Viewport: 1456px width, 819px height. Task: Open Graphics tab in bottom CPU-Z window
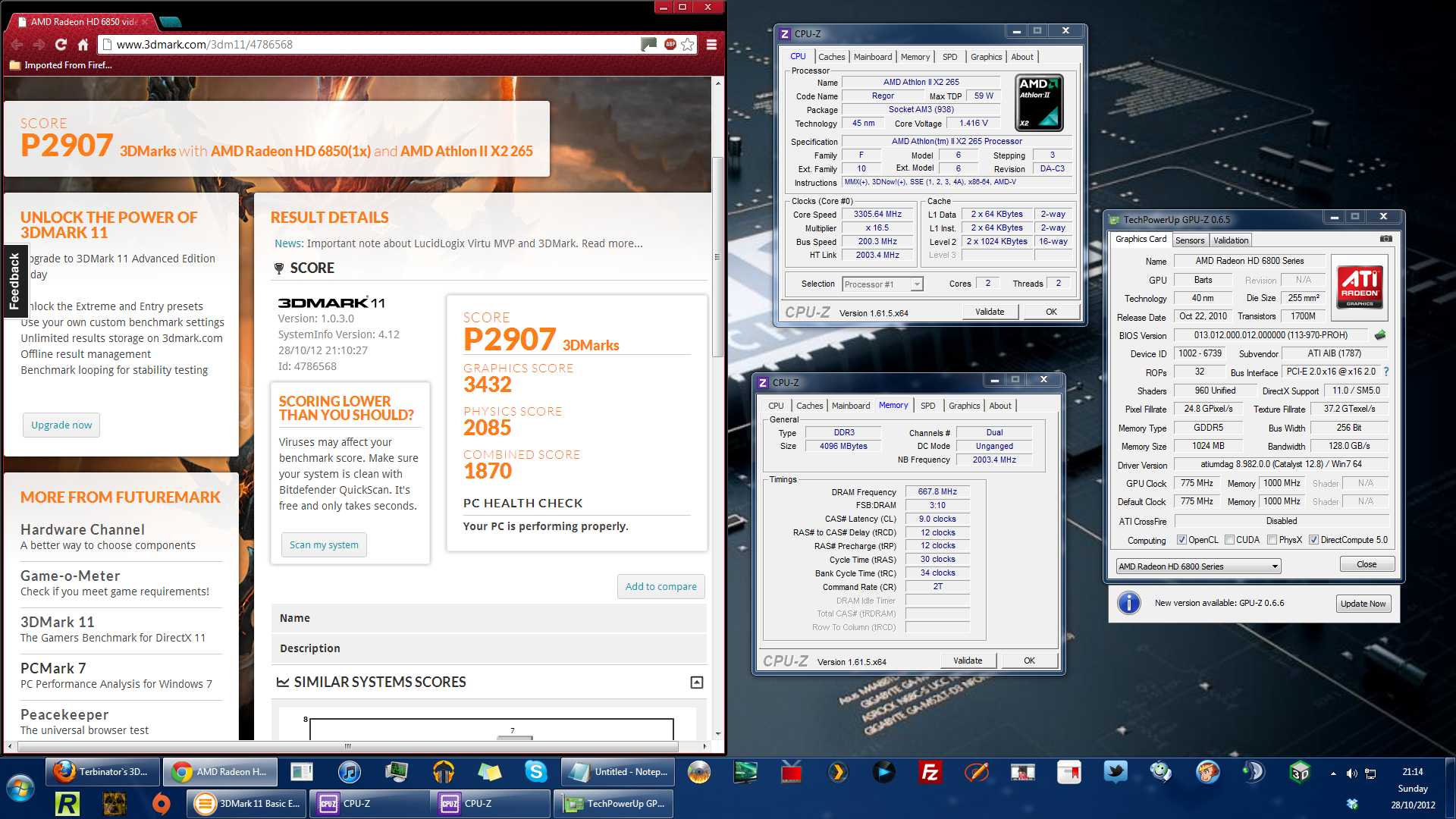point(964,406)
